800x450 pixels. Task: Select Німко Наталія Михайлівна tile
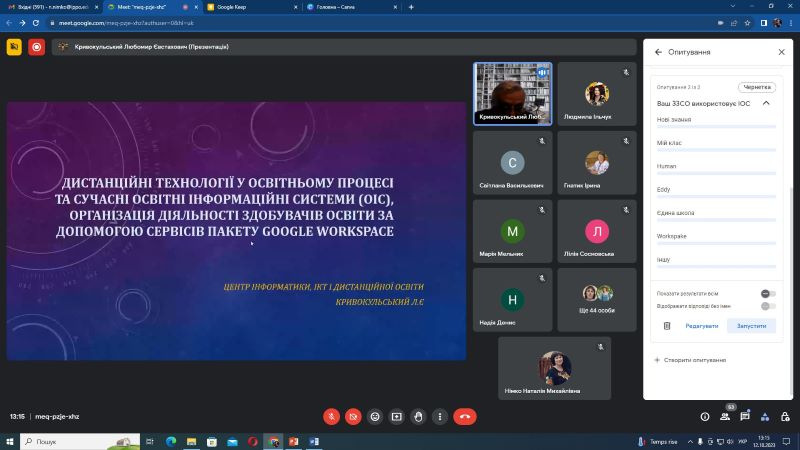click(x=555, y=368)
